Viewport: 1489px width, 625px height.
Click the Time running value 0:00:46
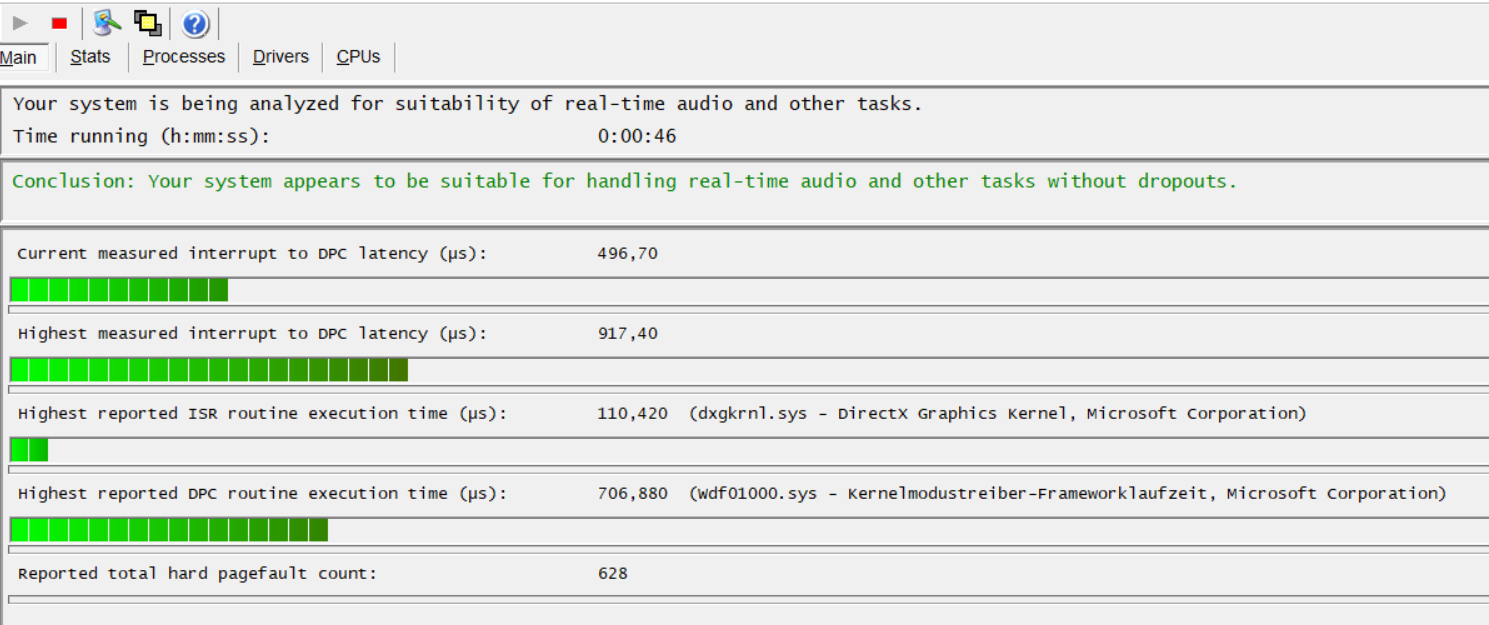637,136
